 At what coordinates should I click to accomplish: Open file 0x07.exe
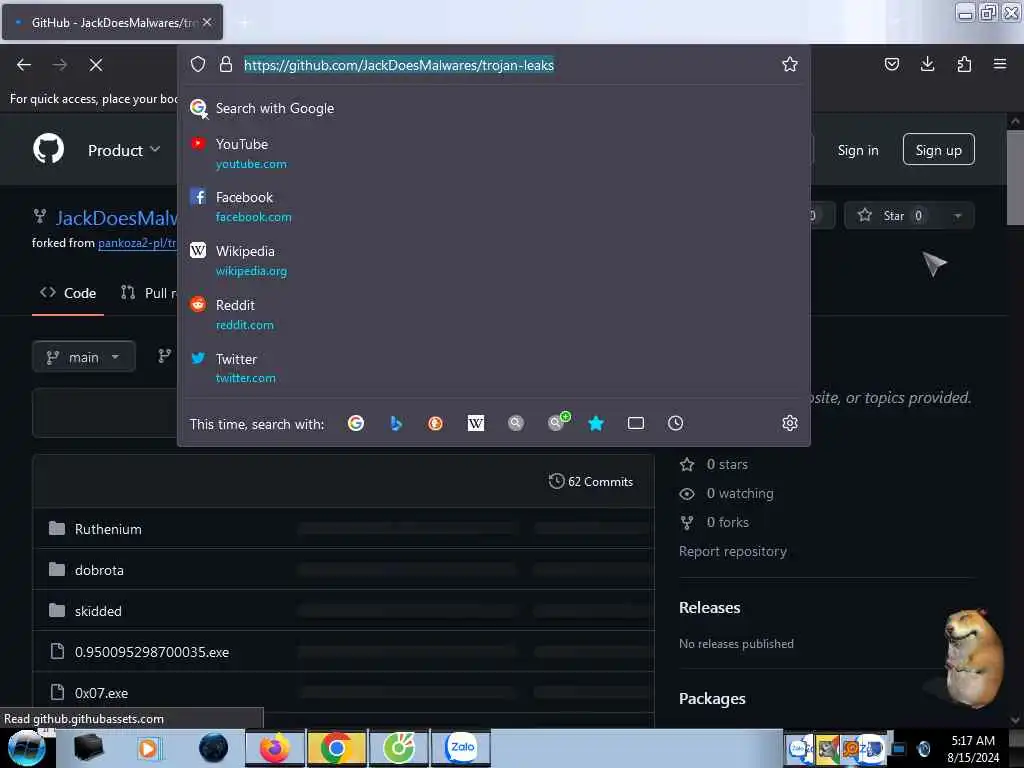tap(101, 693)
